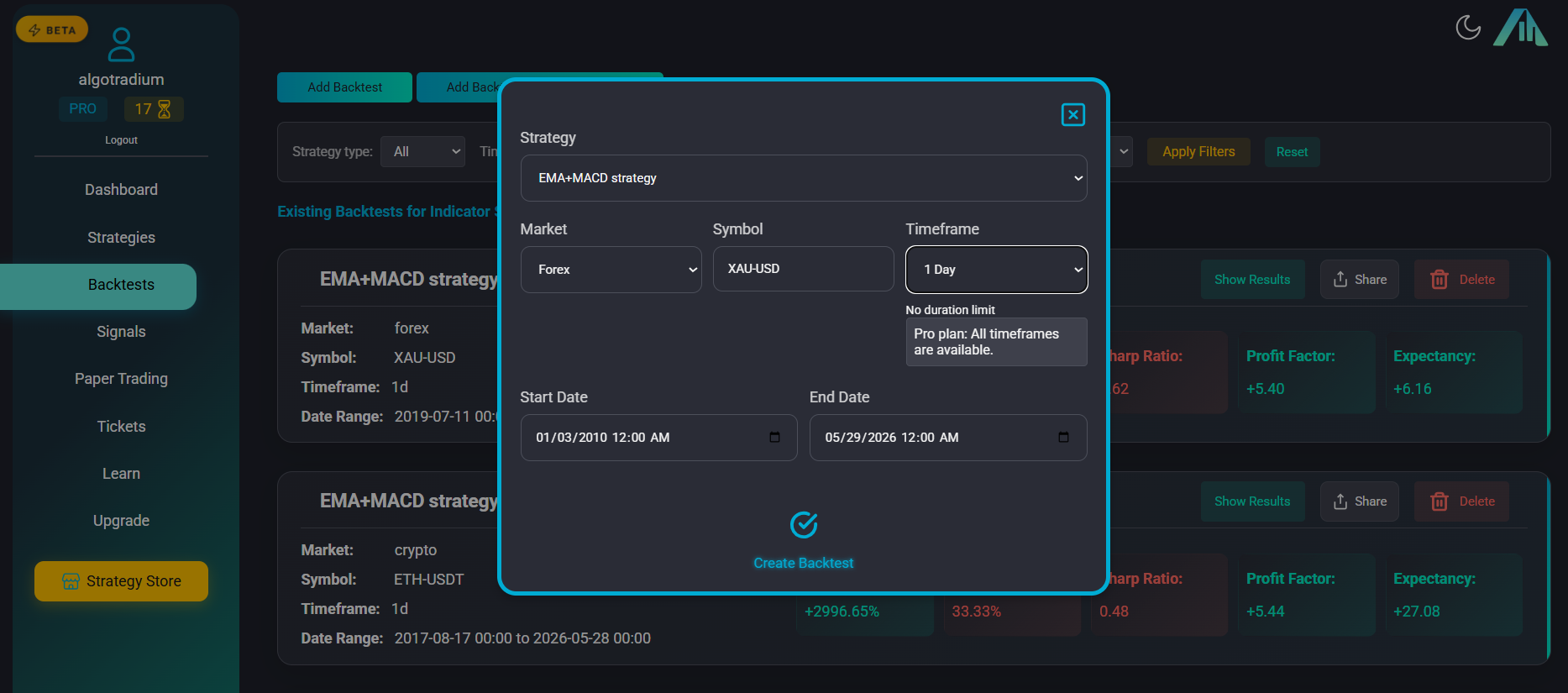Click the End Date input field
The width and height of the screenshot is (1568, 693).
948,438
